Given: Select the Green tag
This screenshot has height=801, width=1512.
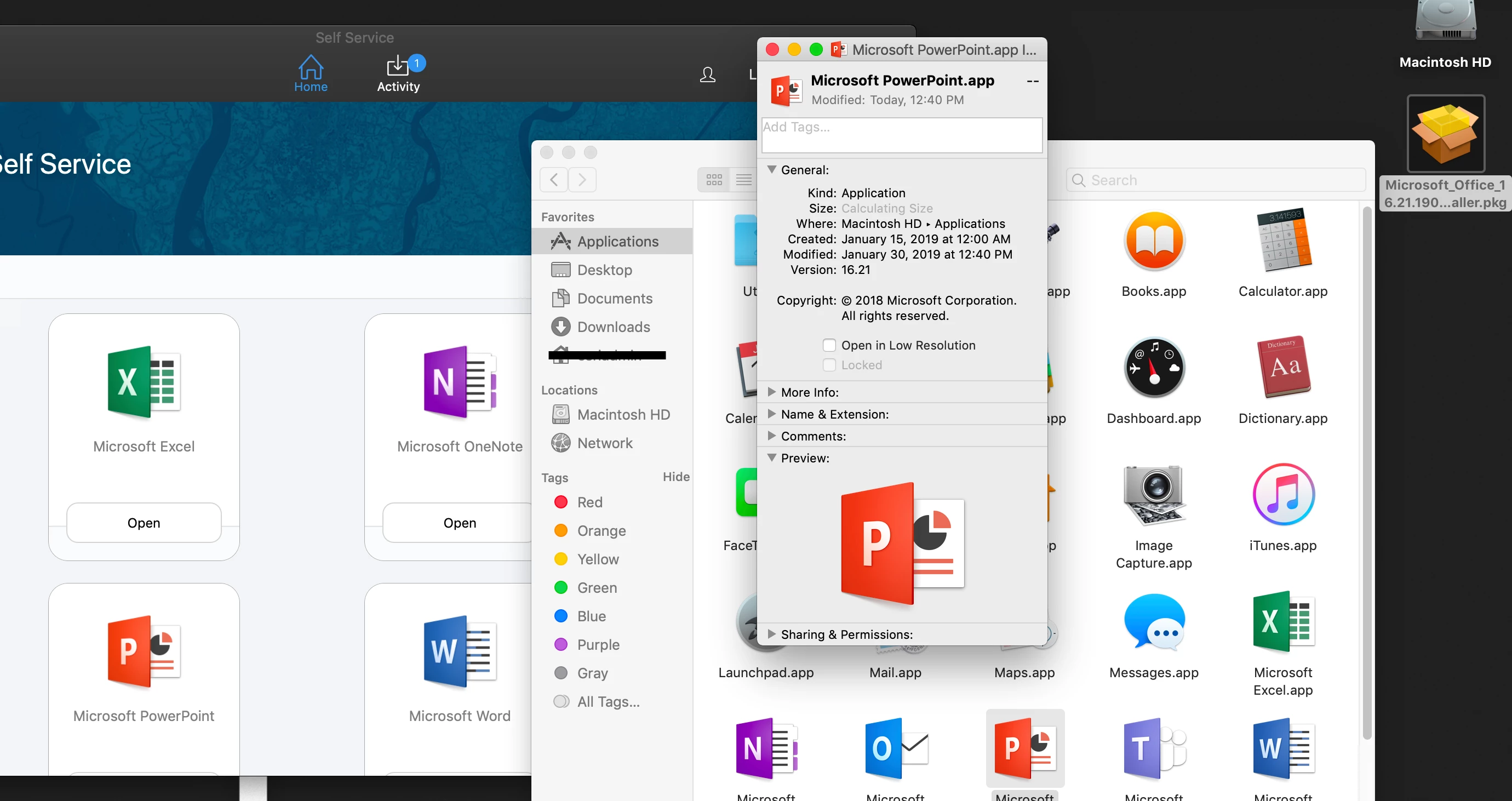Looking at the screenshot, I should (x=612, y=587).
